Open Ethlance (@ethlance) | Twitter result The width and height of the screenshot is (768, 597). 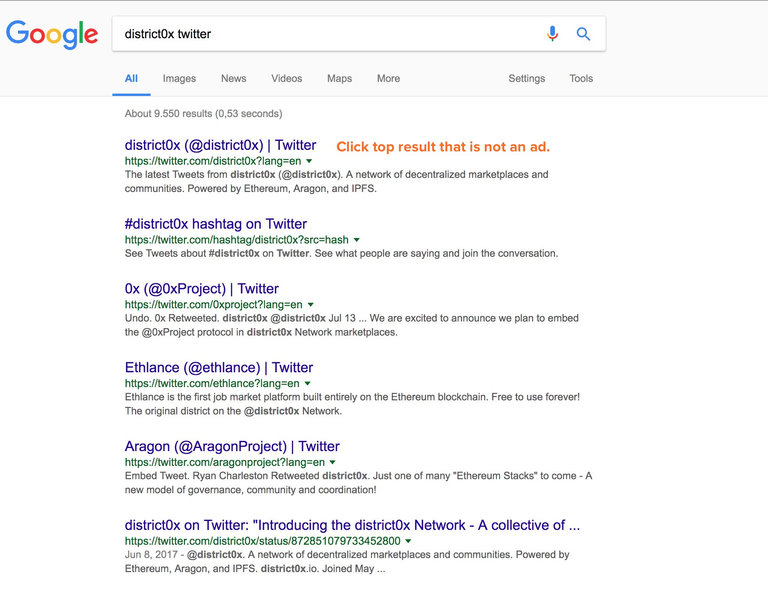[219, 367]
